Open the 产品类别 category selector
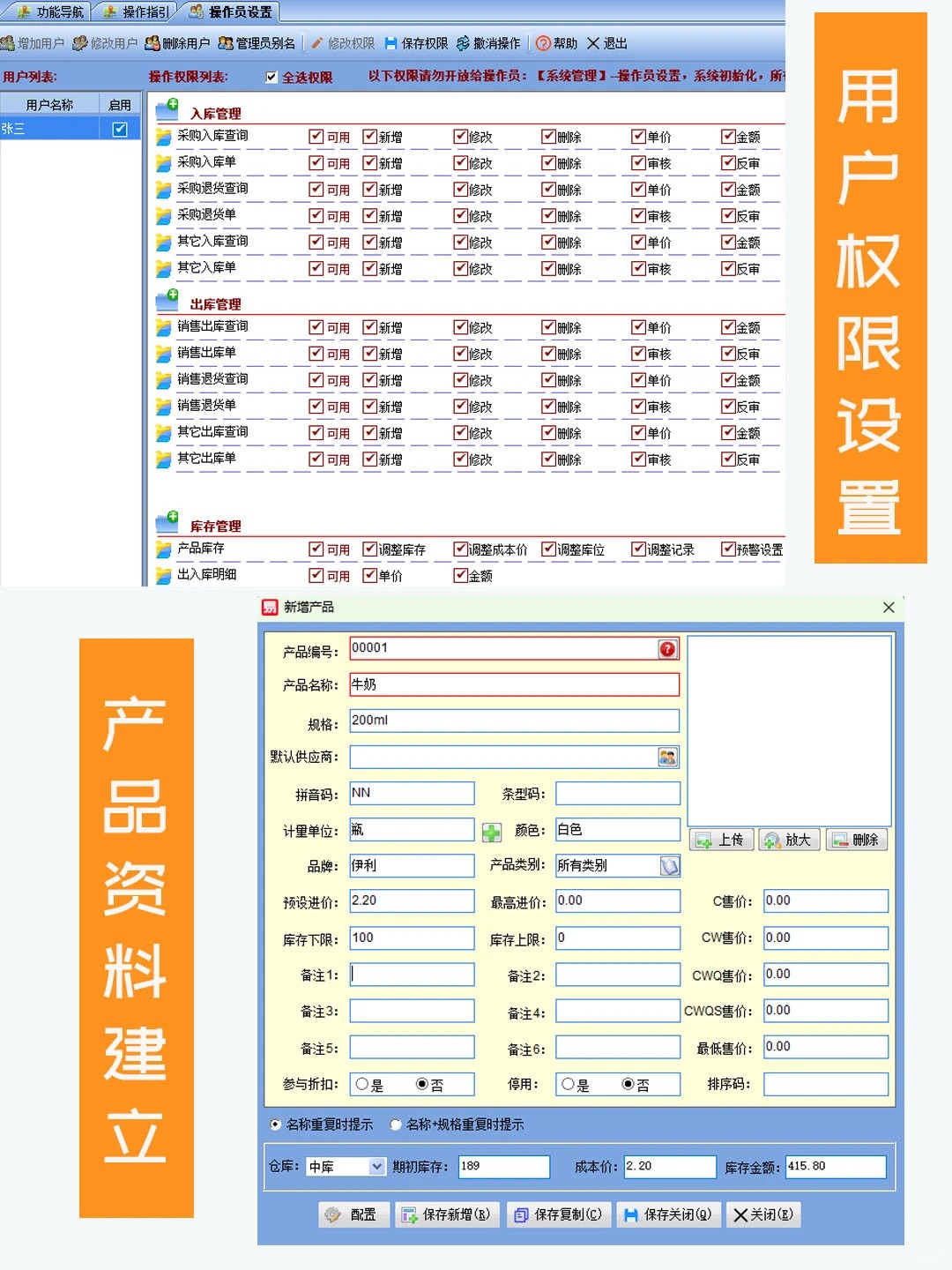This screenshot has height=1270, width=952. pyautogui.click(x=669, y=866)
